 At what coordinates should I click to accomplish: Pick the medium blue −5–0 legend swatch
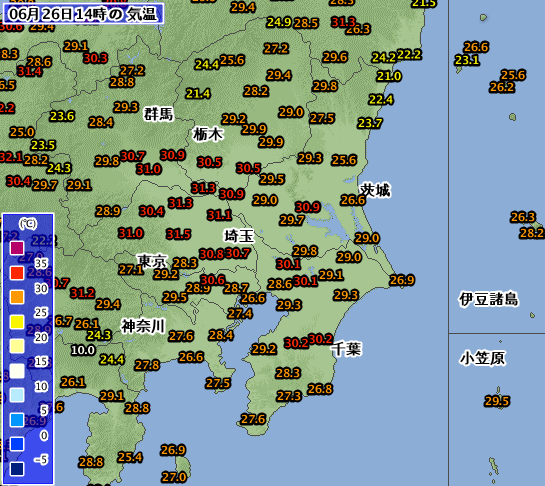pos(17,444)
